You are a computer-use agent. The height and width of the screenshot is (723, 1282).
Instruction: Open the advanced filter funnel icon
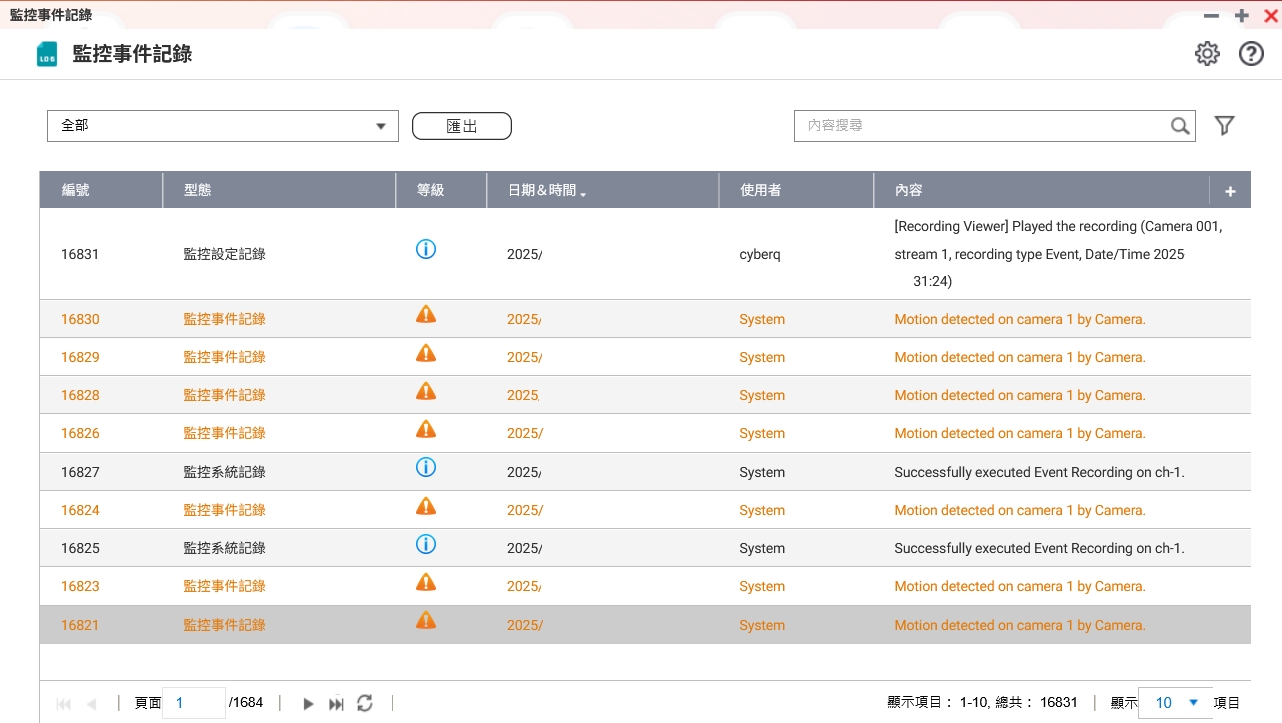1224,125
